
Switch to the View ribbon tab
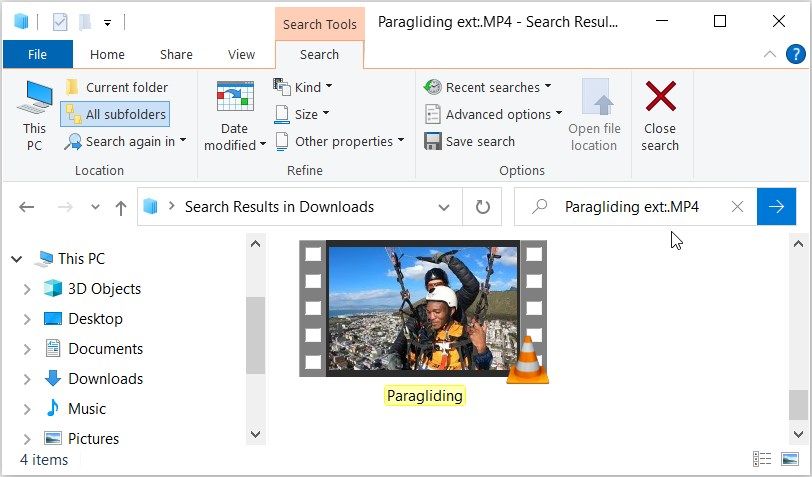(x=241, y=55)
